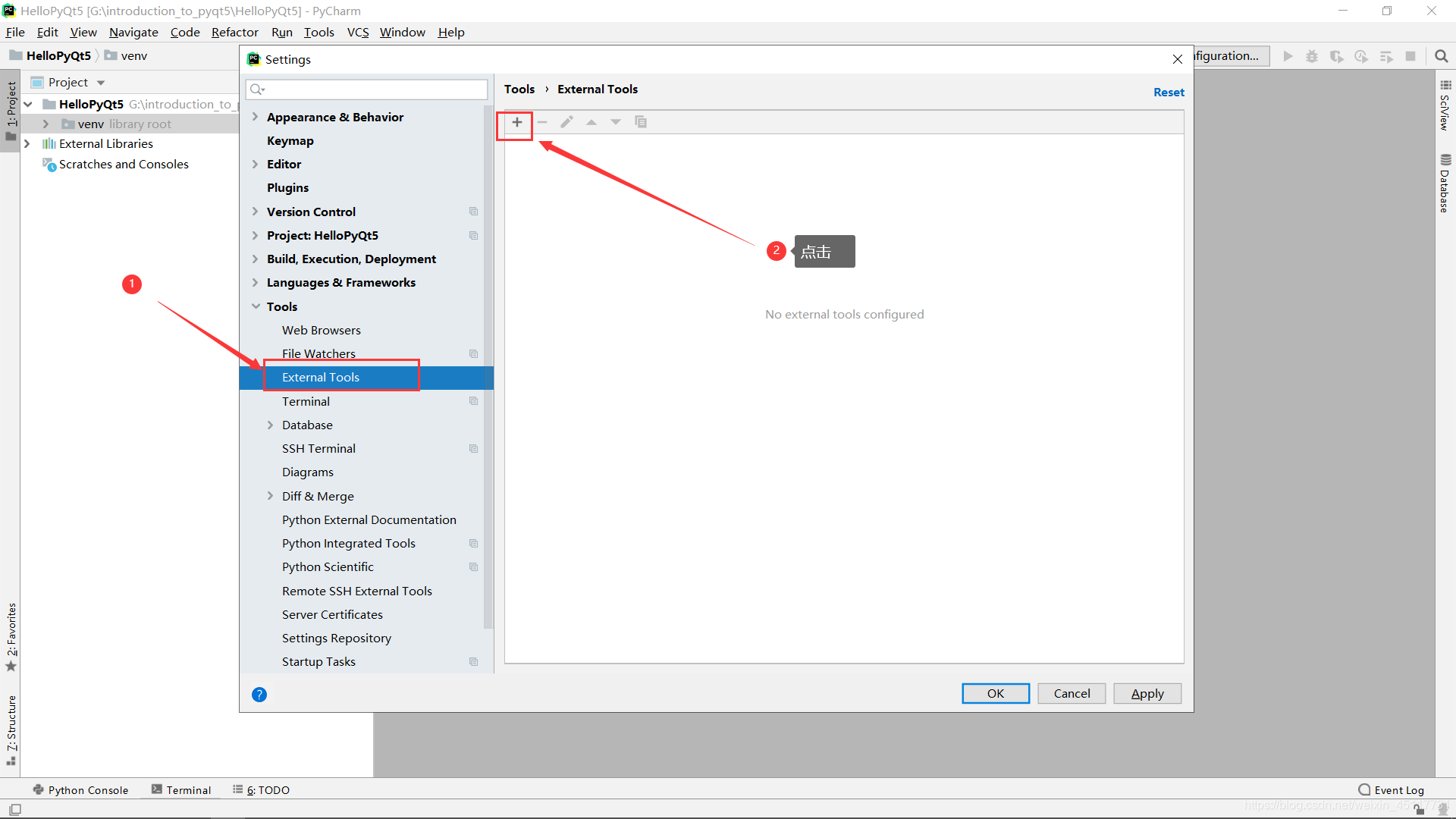Screen dimensions: 1456x819
Task: Click the blue help question mark icon
Action: click(x=259, y=695)
